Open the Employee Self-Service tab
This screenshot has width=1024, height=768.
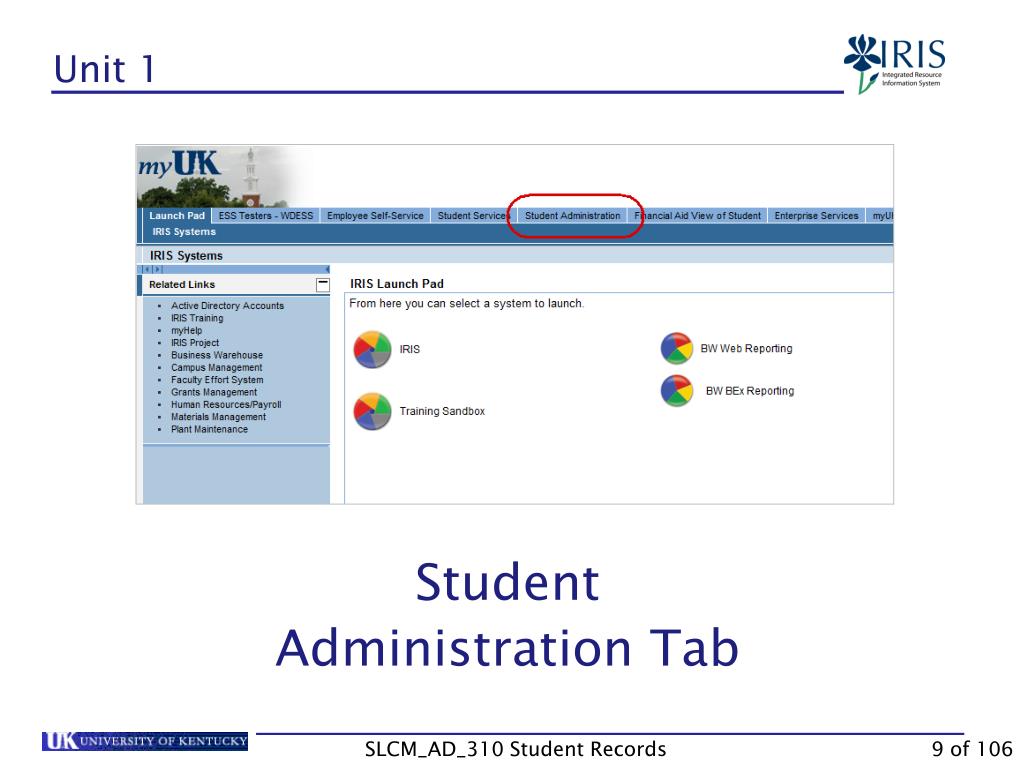click(375, 216)
